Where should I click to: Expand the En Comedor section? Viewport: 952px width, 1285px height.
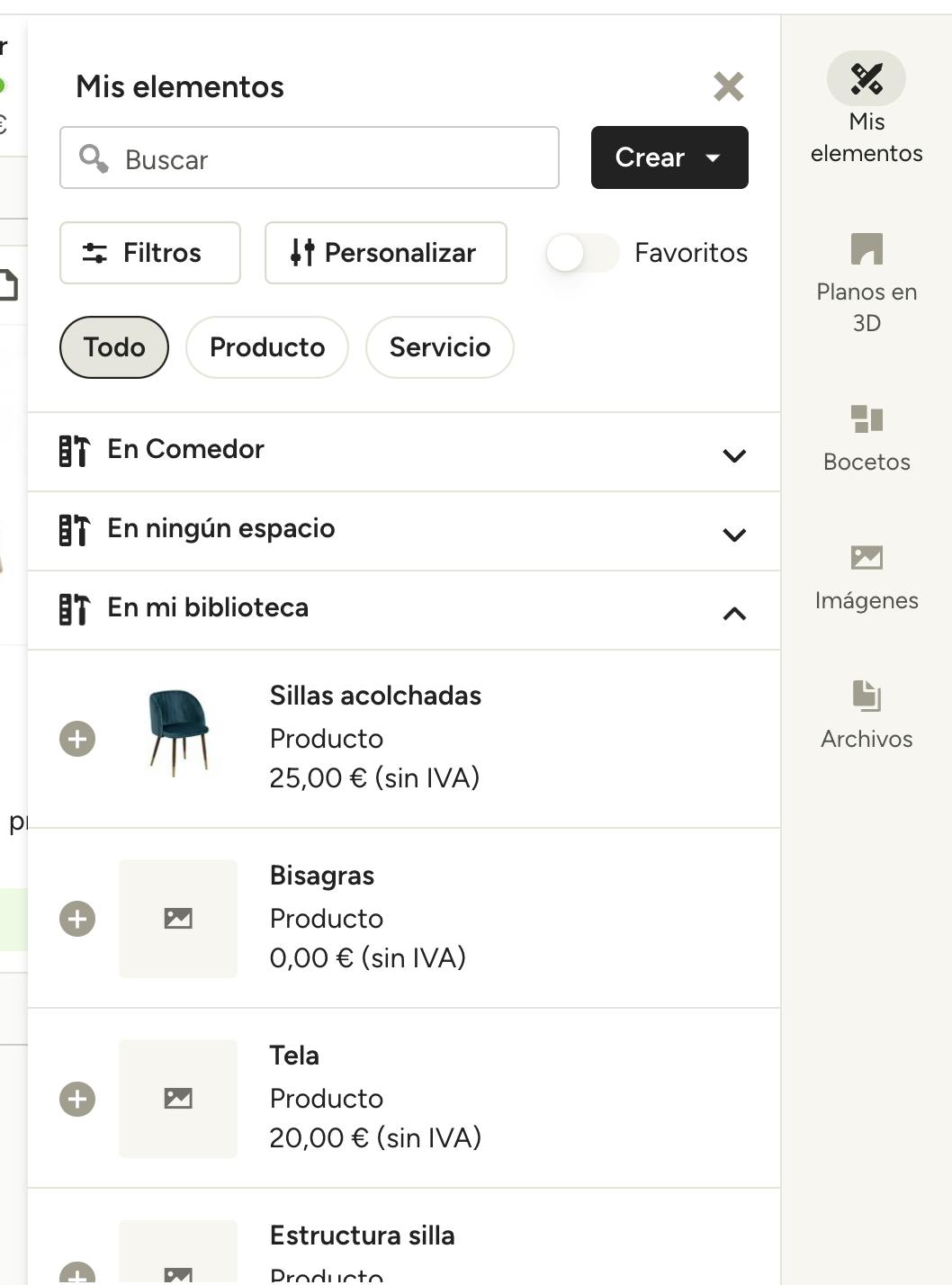coord(734,455)
